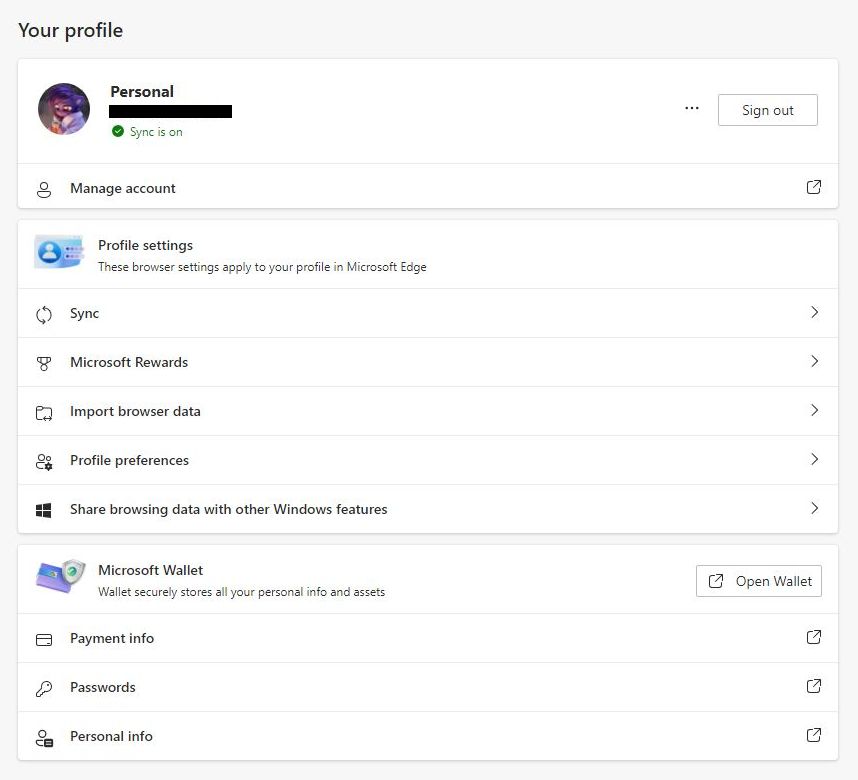Click the profile avatar picture

click(64, 109)
